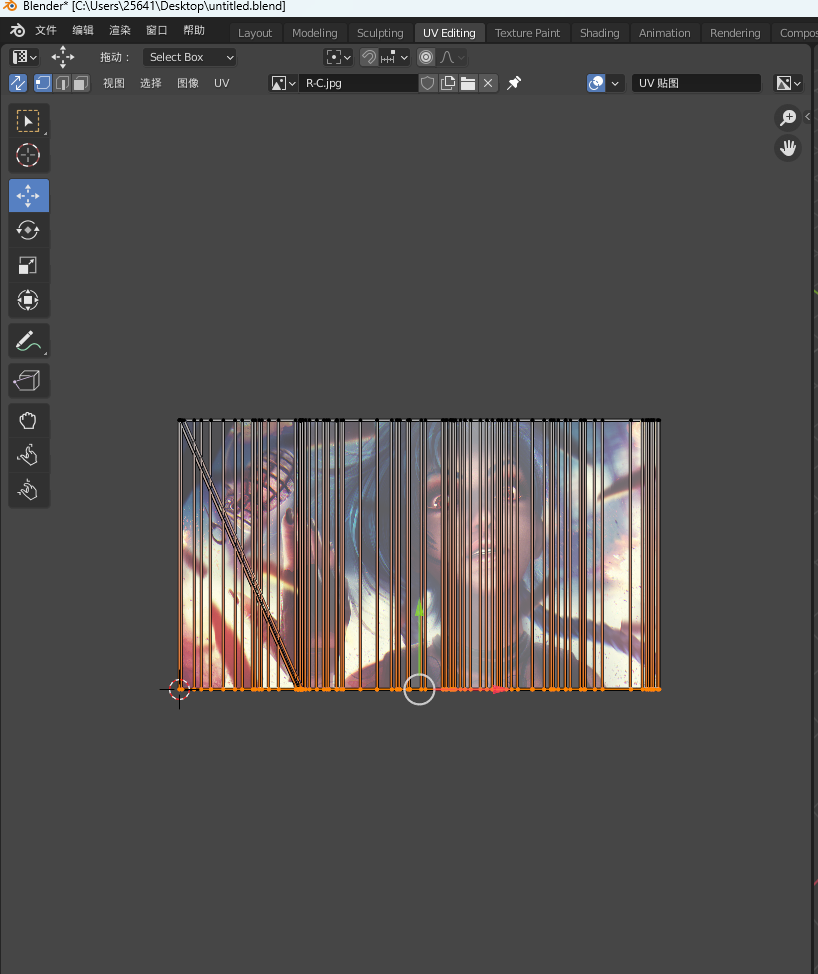Switch to Rendering workspace tab
Viewport: 818px width, 974px height.
click(x=735, y=33)
